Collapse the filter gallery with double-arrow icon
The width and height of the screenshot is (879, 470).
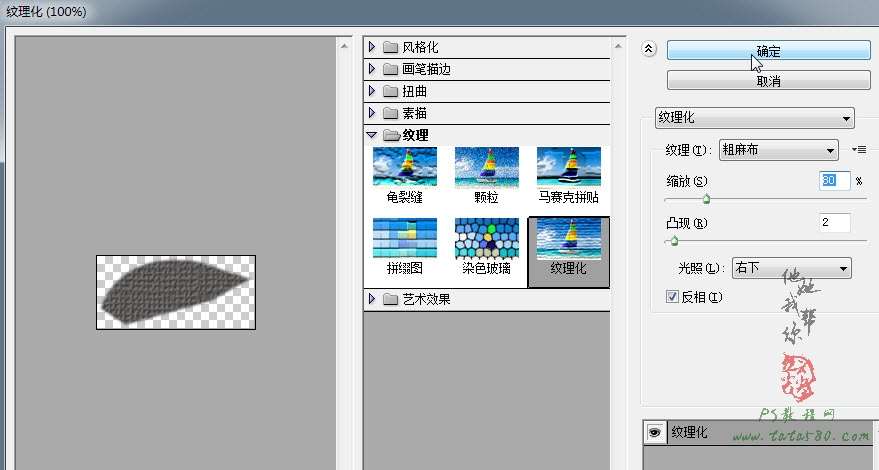649,48
